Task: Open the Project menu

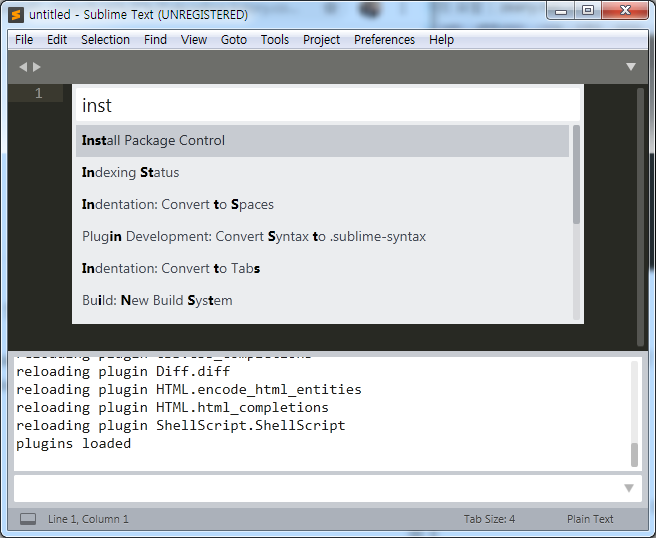Action: (x=321, y=40)
